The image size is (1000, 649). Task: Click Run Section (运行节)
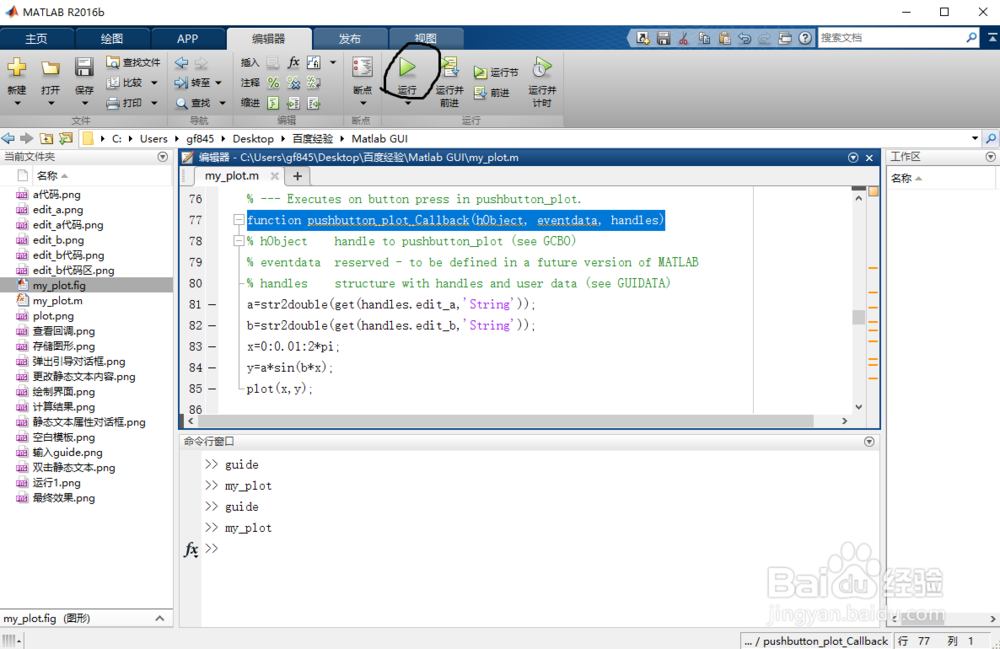(x=496, y=73)
